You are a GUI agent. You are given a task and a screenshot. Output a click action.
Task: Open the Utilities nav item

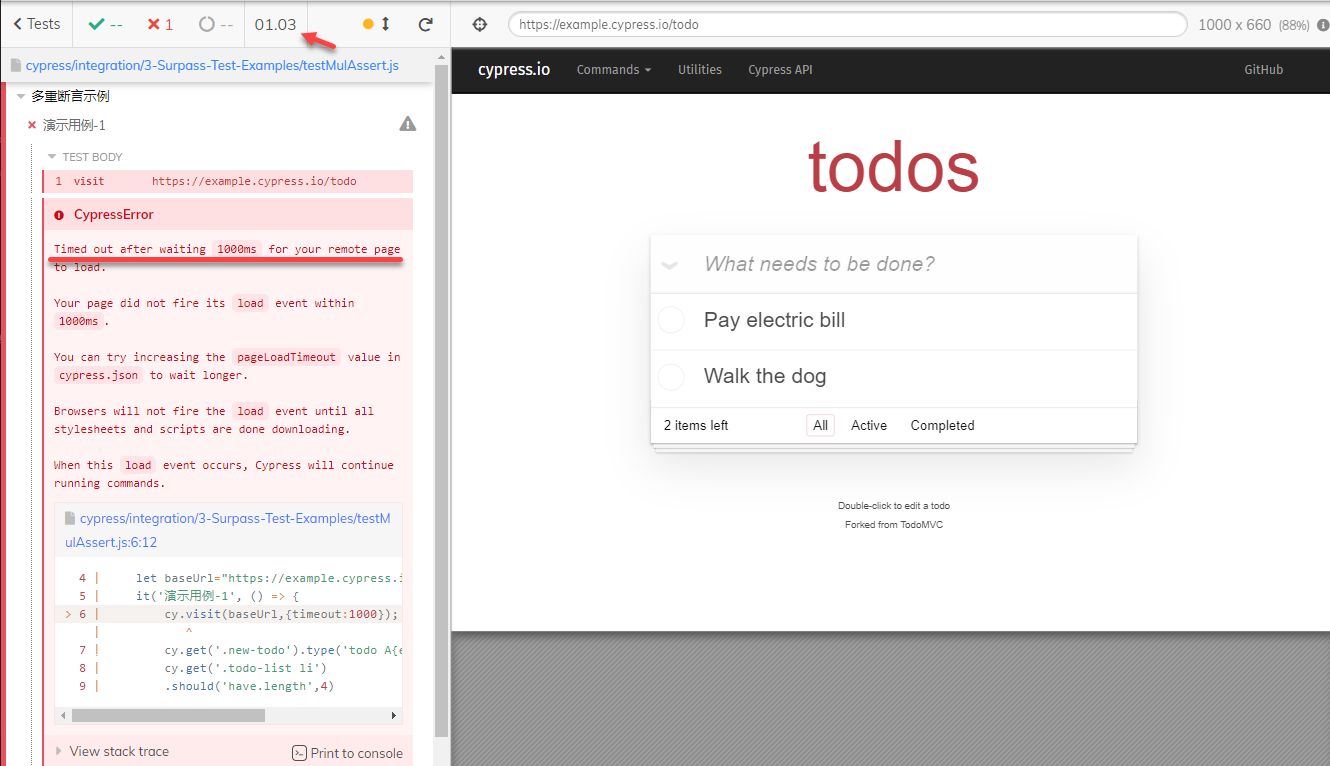tap(700, 70)
